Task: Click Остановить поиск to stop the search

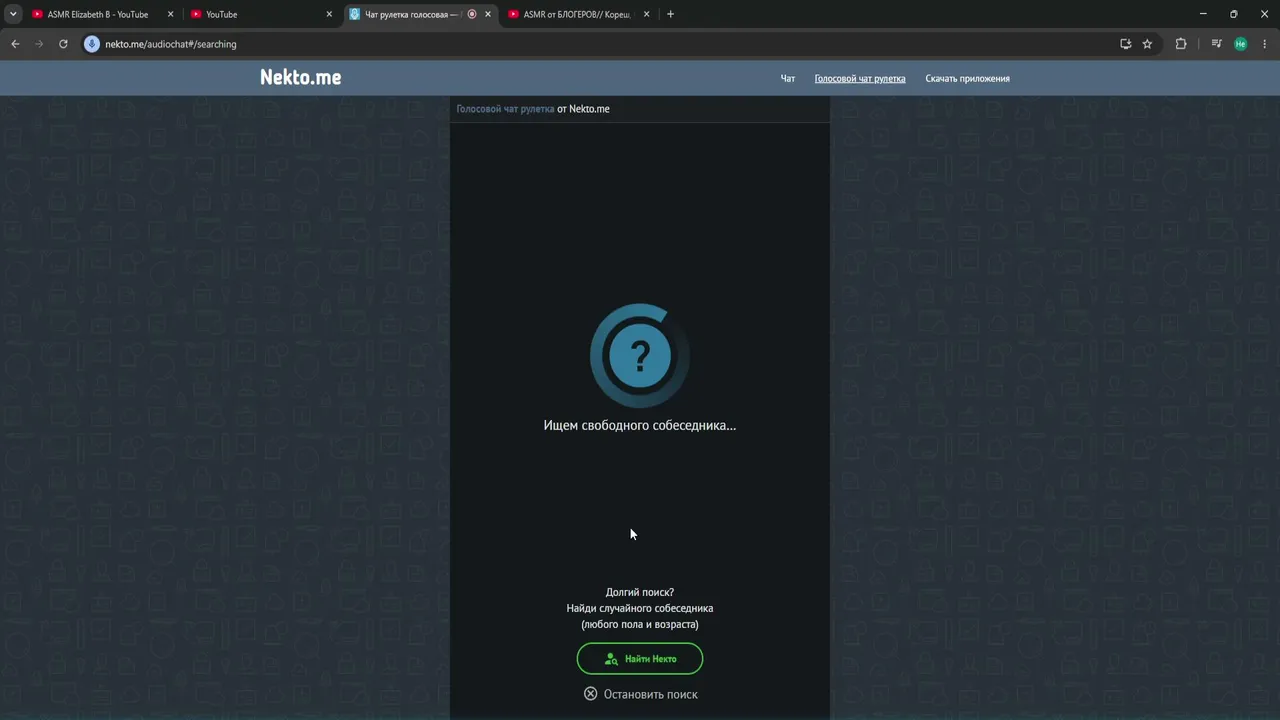Action: click(641, 694)
